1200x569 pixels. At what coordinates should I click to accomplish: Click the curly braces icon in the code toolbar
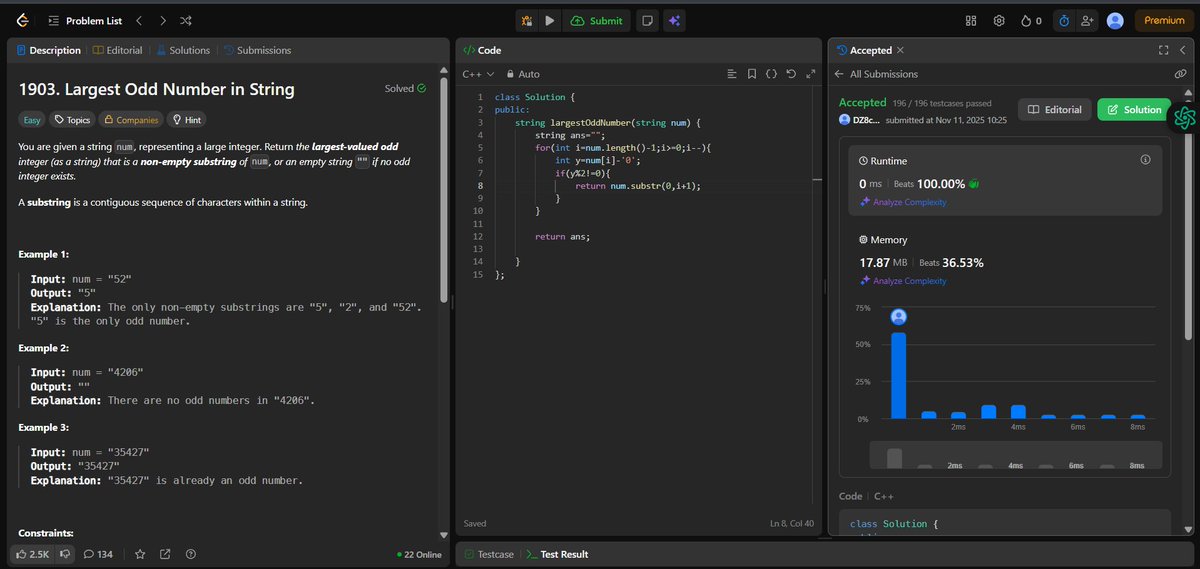pos(771,74)
